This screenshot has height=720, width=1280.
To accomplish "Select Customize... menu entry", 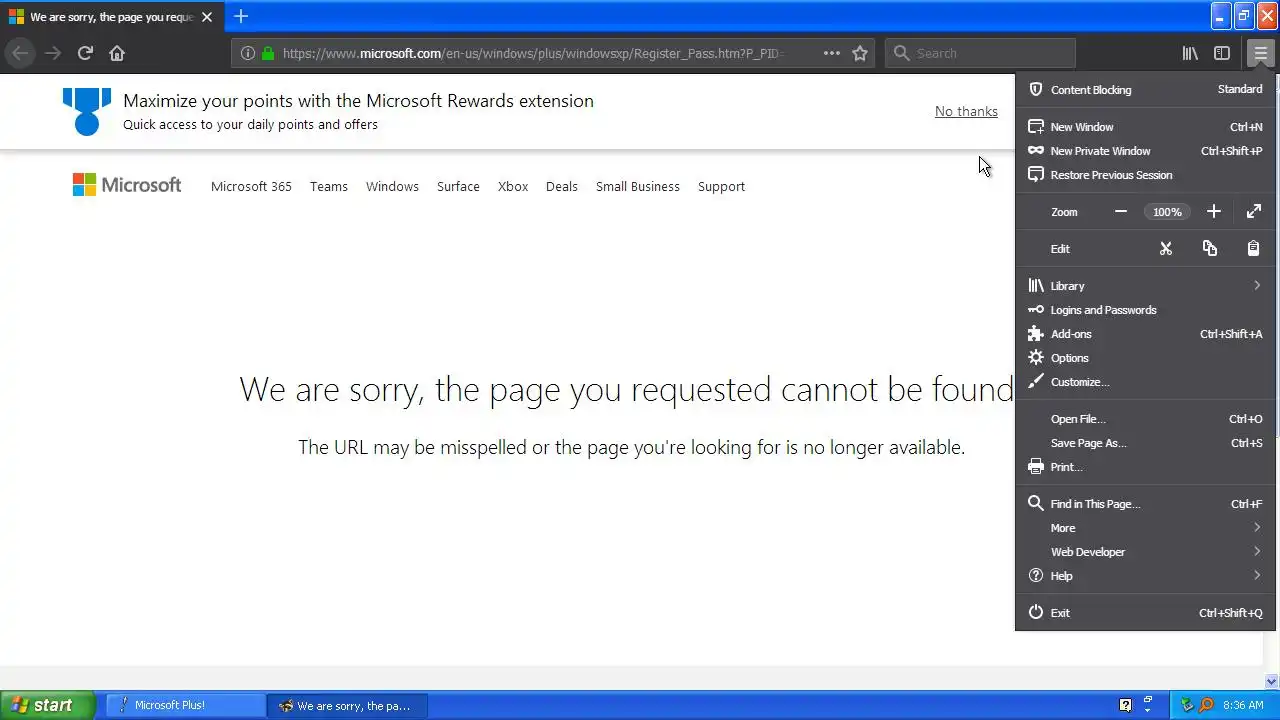I will point(1145,382).
